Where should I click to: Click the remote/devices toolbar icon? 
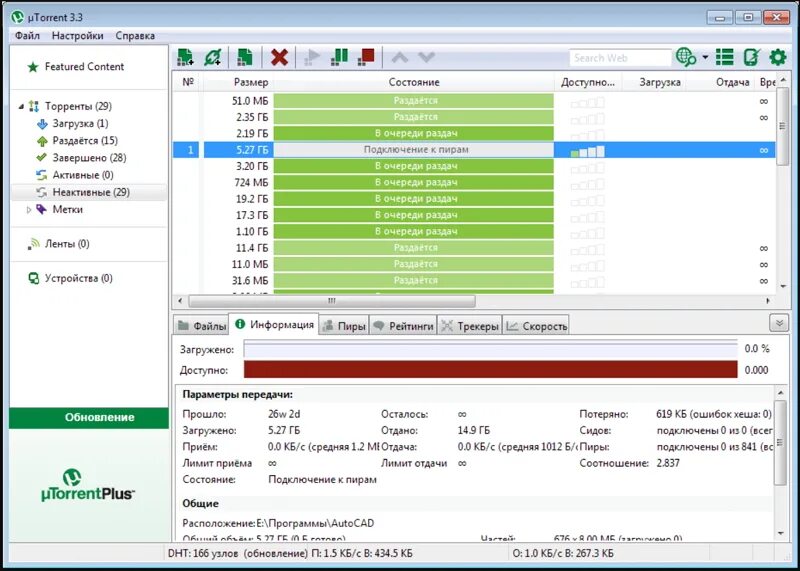pos(752,57)
